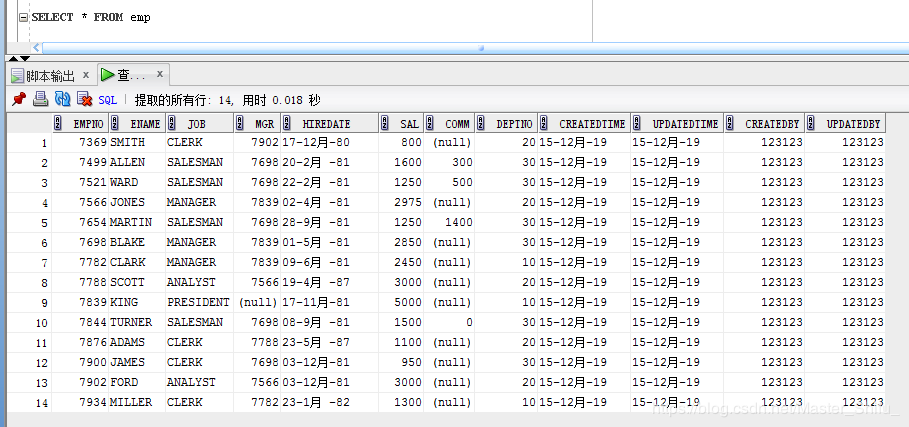Click the sort icon on CREATEDTIME column
This screenshot has width=909, height=427.
(544, 123)
